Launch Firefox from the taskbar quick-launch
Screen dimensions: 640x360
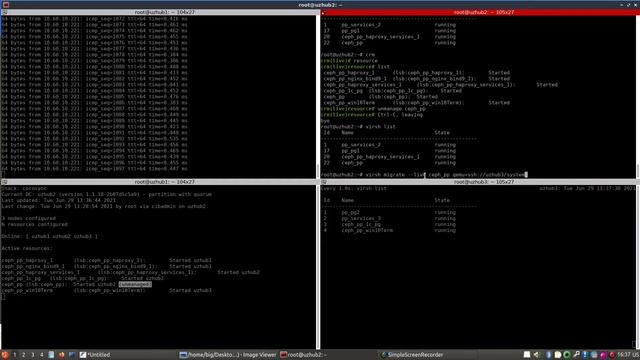click(62, 355)
